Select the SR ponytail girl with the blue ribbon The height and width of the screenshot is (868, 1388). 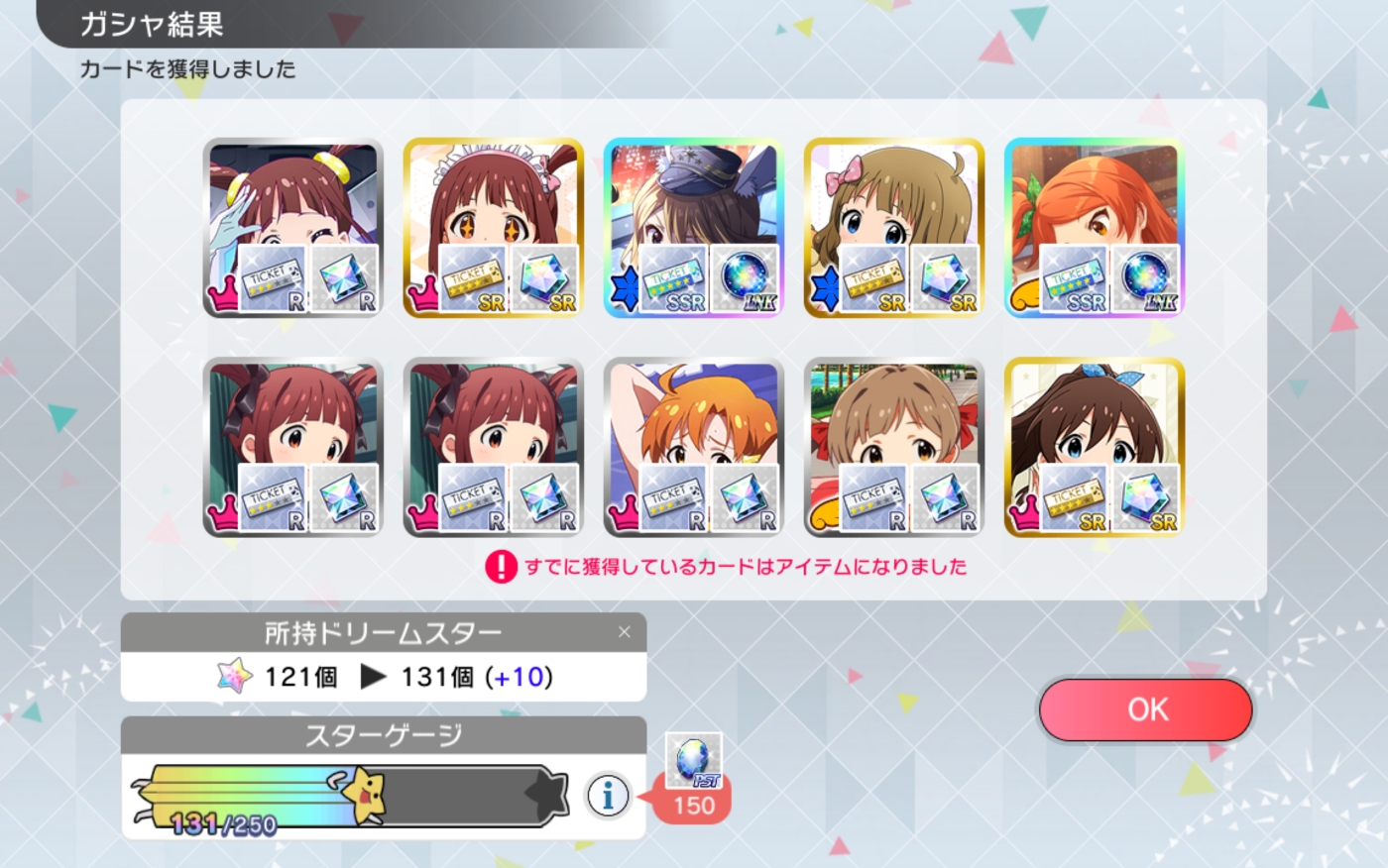1094,447
